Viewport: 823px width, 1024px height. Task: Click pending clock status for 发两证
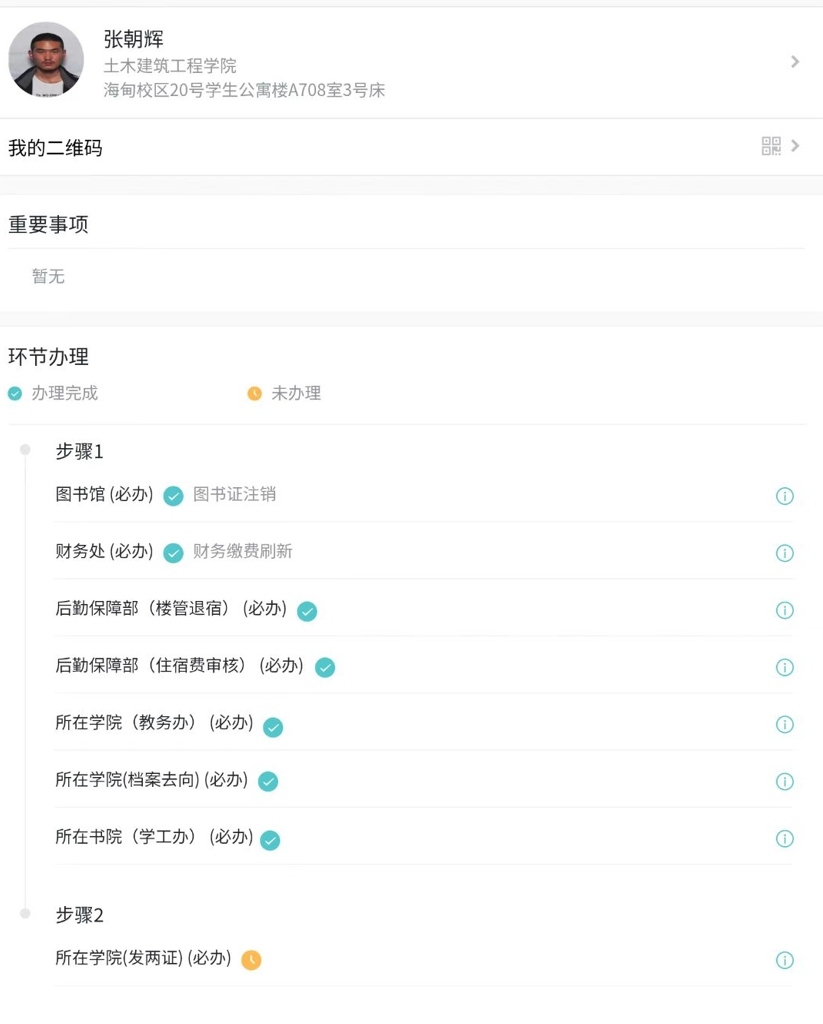coord(251,960)
